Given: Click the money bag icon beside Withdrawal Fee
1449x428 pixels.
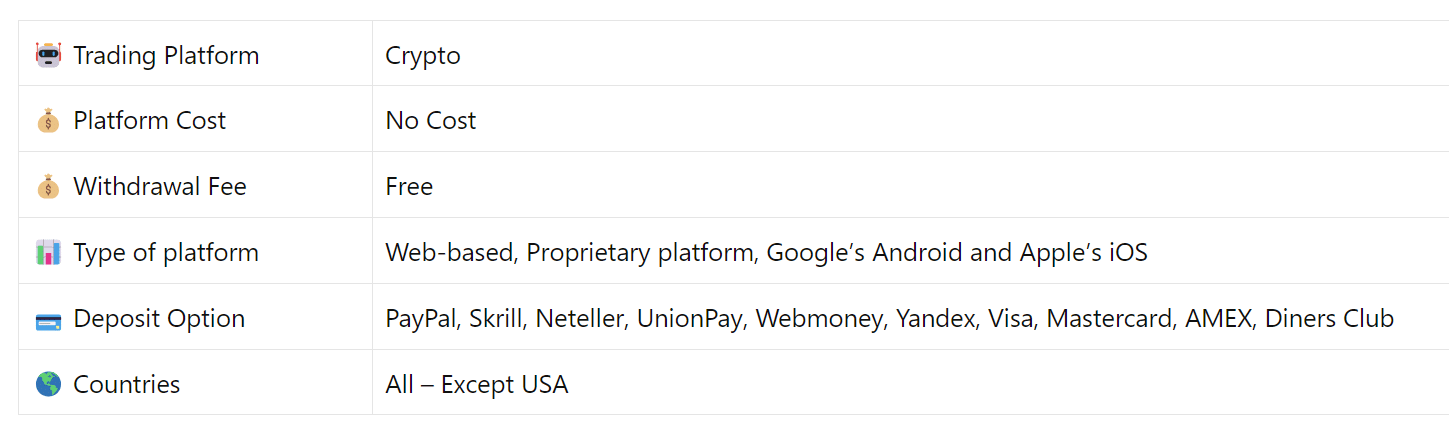Looking at the screenshot, I should [x=48, y=187].
